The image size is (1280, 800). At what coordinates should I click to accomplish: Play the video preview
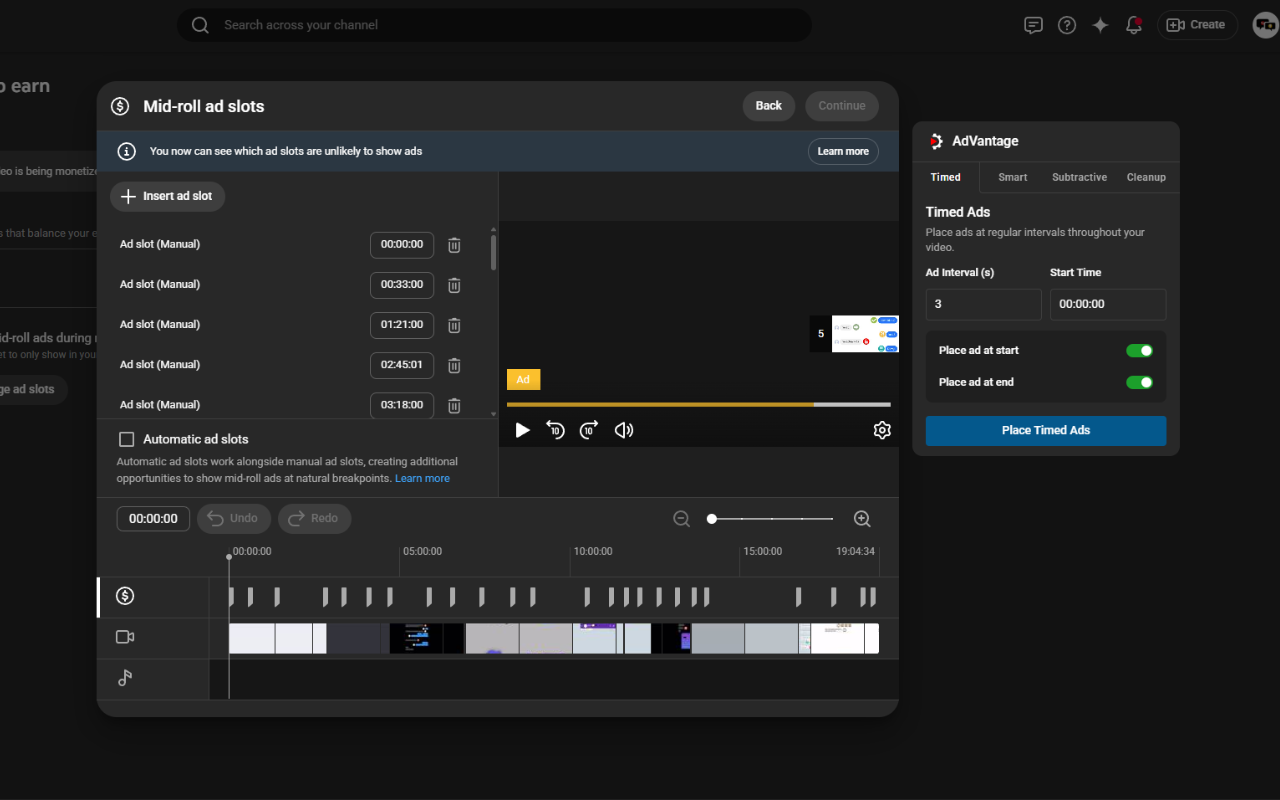pyautogui.click(x=522, y=430)
